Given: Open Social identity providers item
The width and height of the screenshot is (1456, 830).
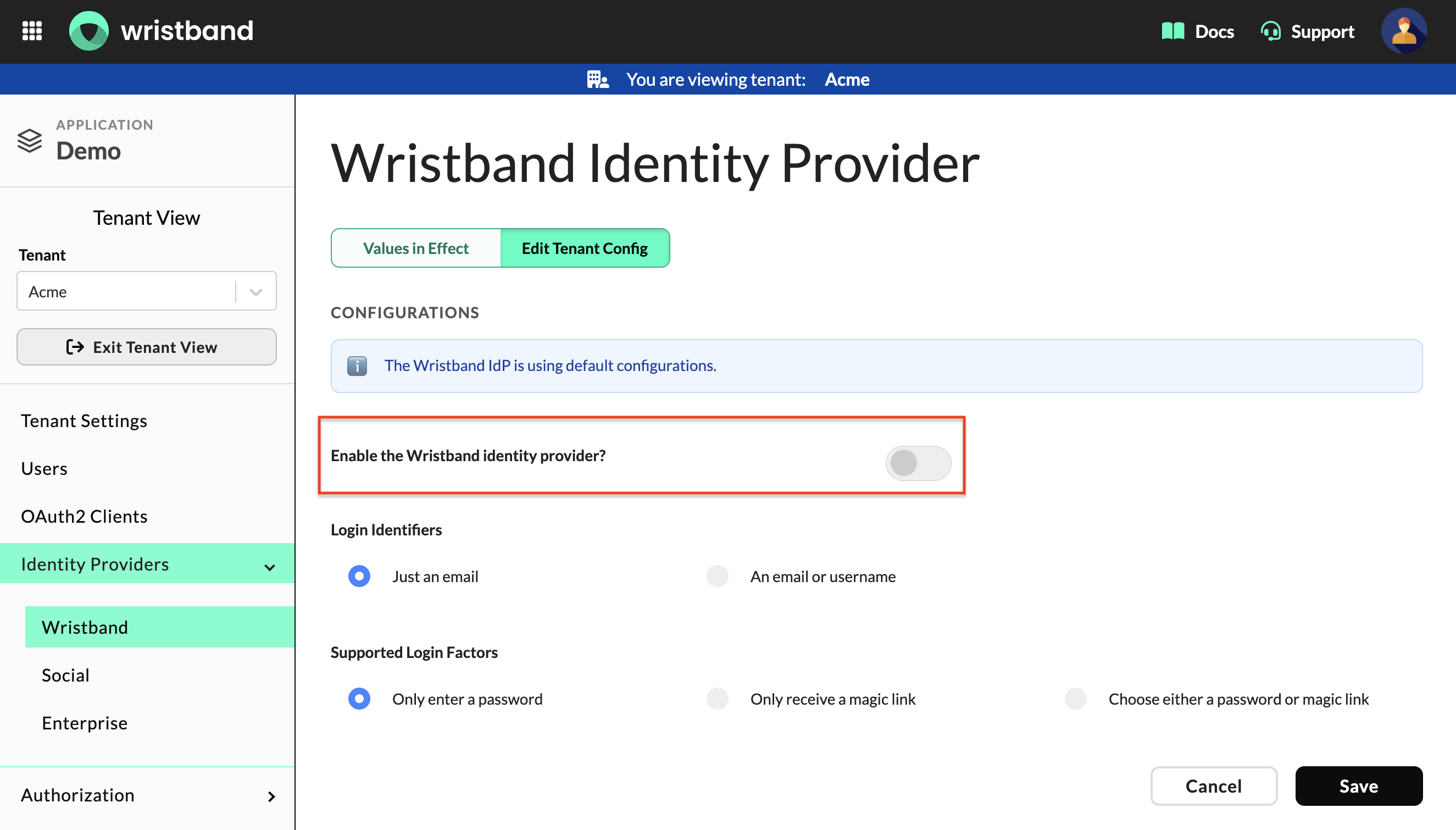Looking at the screenshot, I should [x=65, y=675].
